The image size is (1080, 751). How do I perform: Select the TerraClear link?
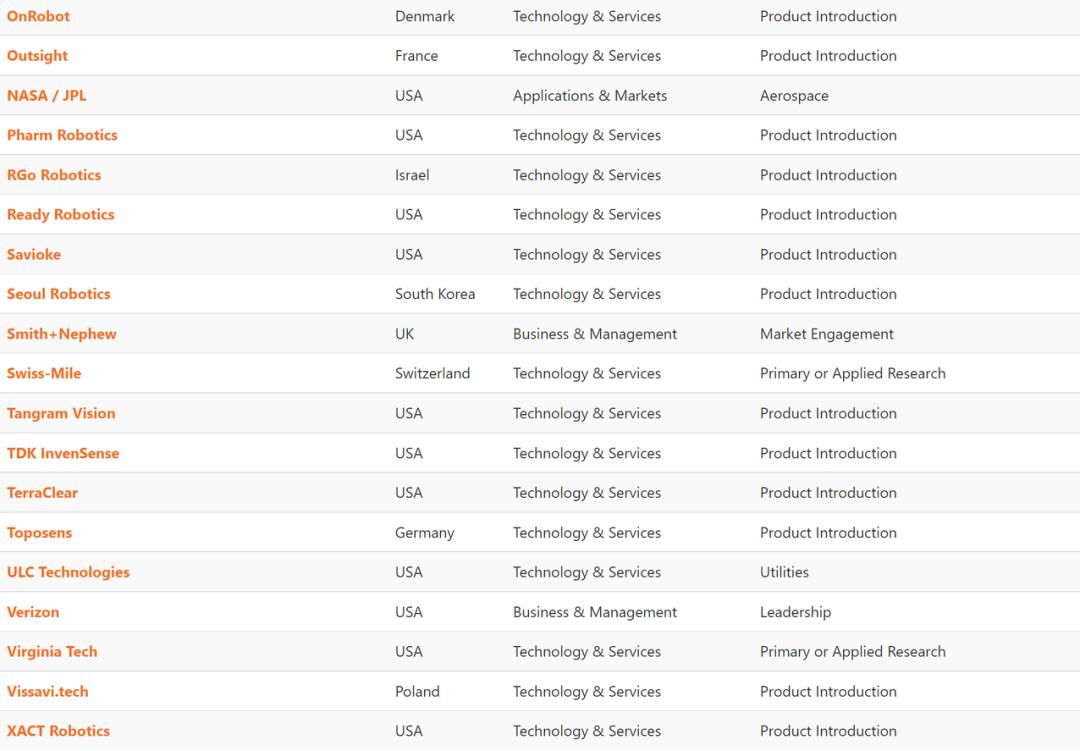click(42, 493)
